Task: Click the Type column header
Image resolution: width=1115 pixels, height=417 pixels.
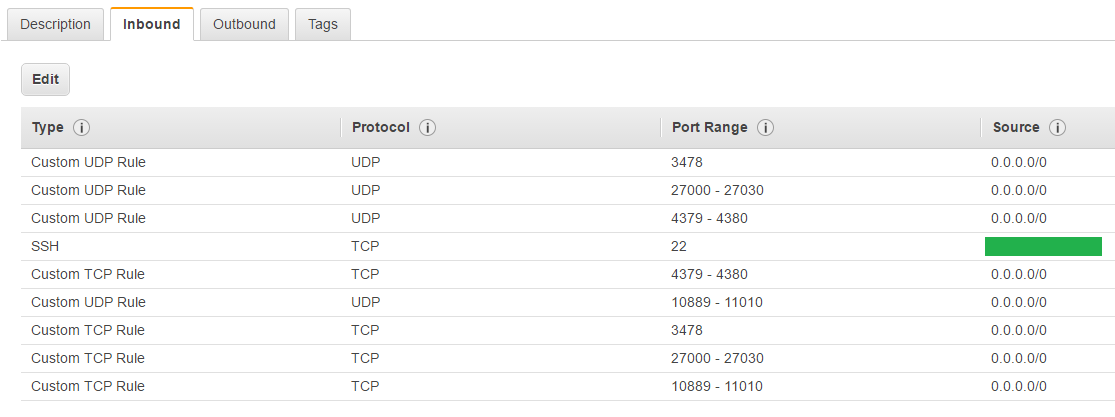Action: (x=47, y=128)
